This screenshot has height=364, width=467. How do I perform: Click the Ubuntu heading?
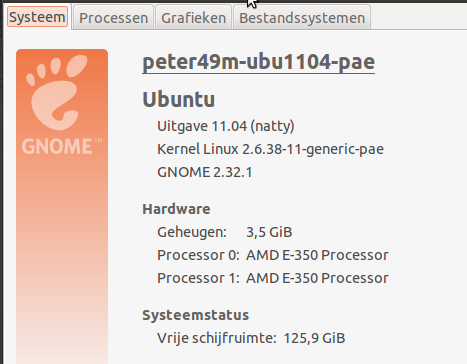click(x=179, y=99)
